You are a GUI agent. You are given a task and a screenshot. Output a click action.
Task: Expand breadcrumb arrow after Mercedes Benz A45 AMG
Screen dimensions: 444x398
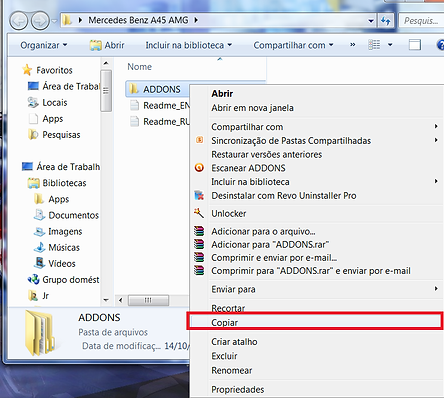[196, 20]
